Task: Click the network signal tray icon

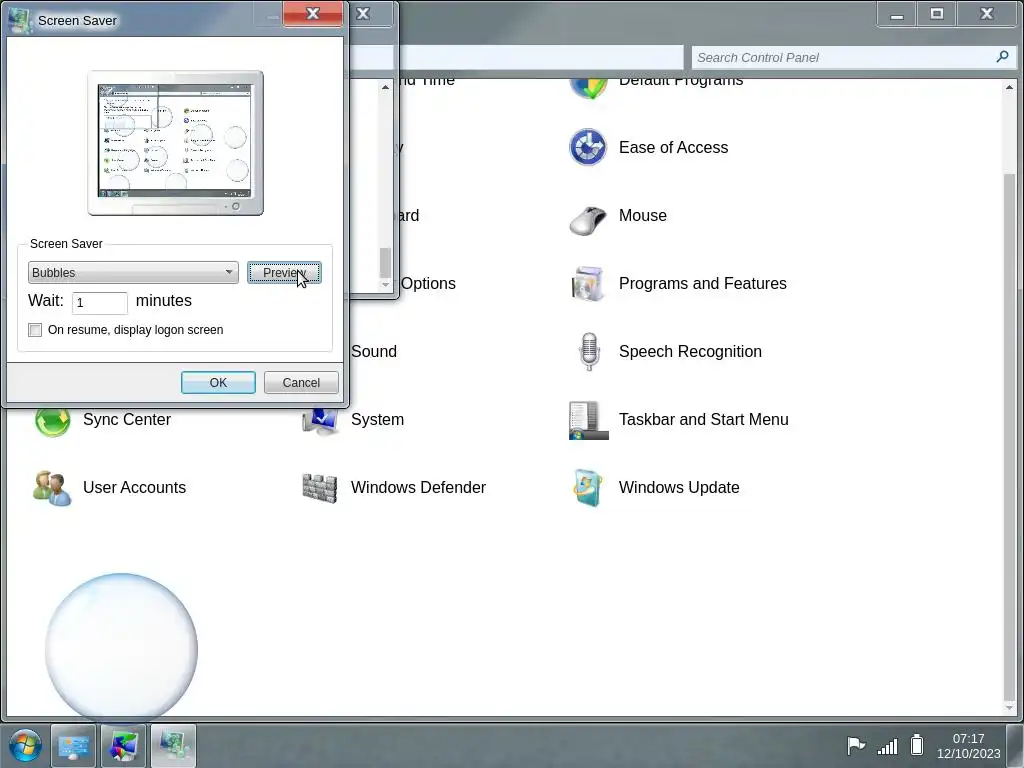Action: [887, 746]
